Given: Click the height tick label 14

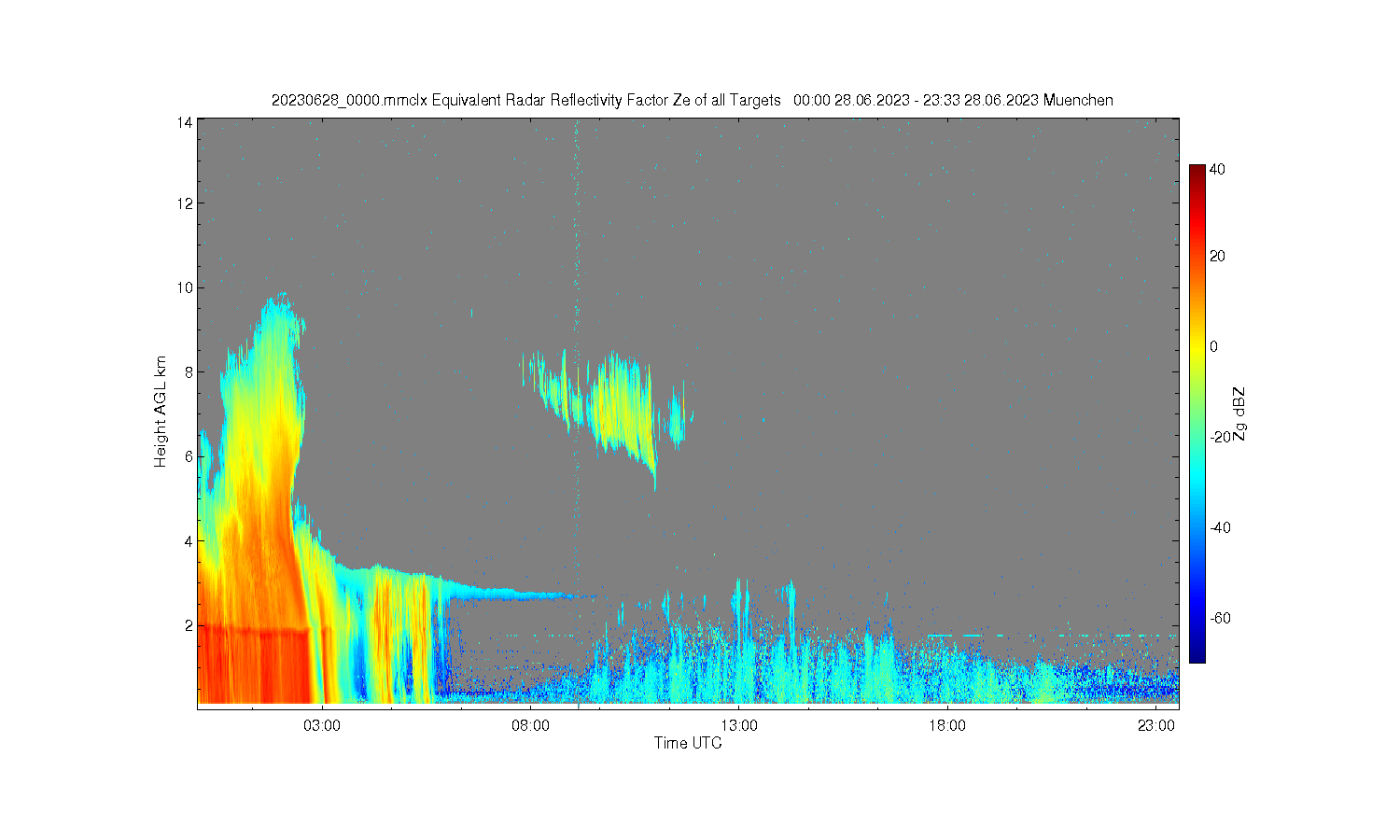Looking at the screenshot, I should click(x=185, y=122).
